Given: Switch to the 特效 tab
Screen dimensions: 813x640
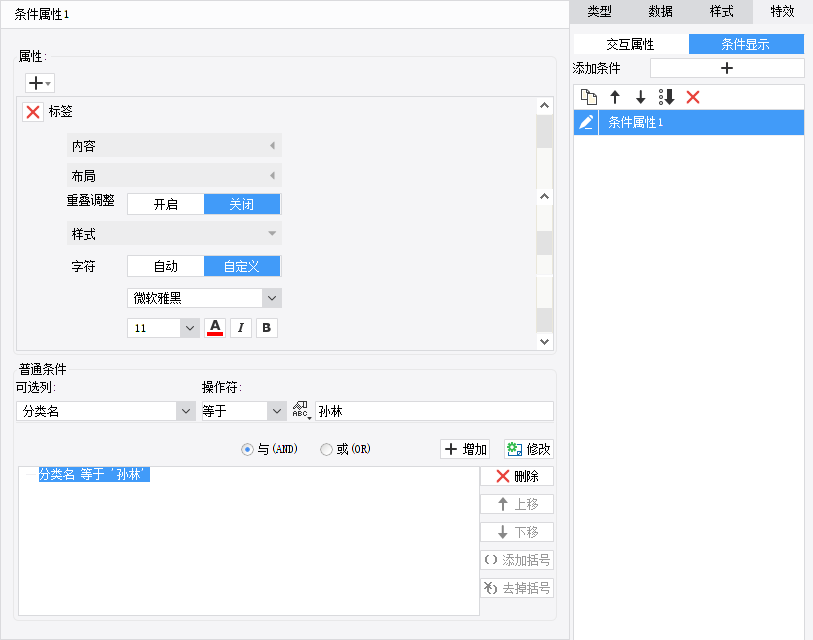Looking at the screenshot, I should click(x=782, y=11).
